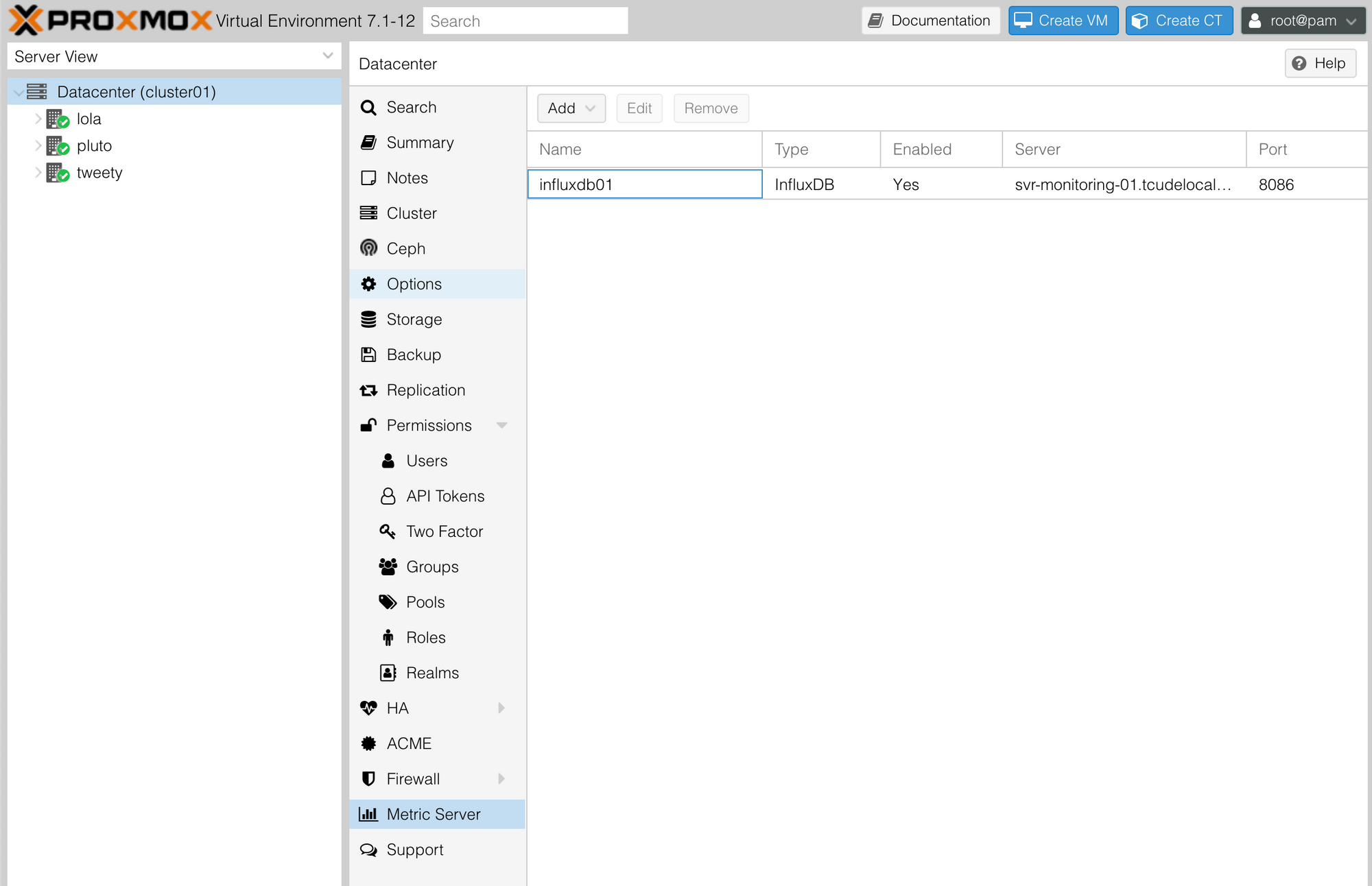Select the influxdb01 name cell
1372x886 pixels.
click(645, 184)
